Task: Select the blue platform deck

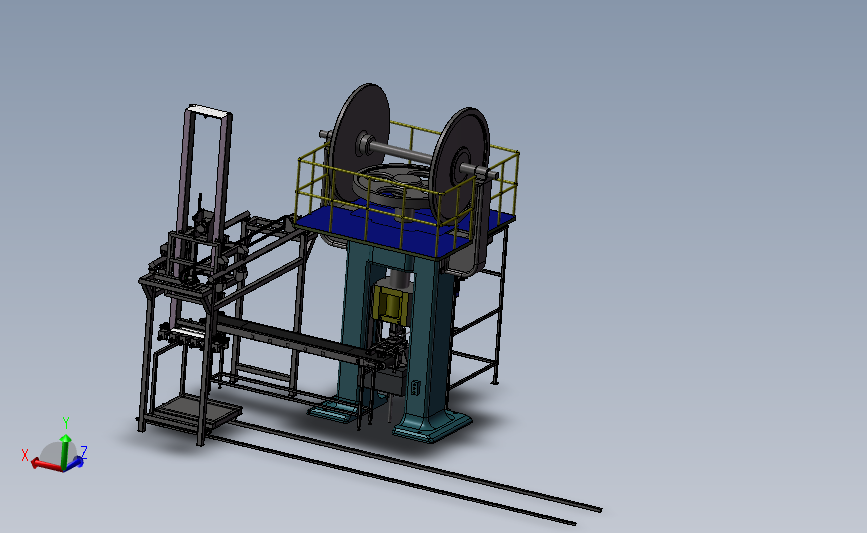Action: pyautogui.click(x=406, y=228)
